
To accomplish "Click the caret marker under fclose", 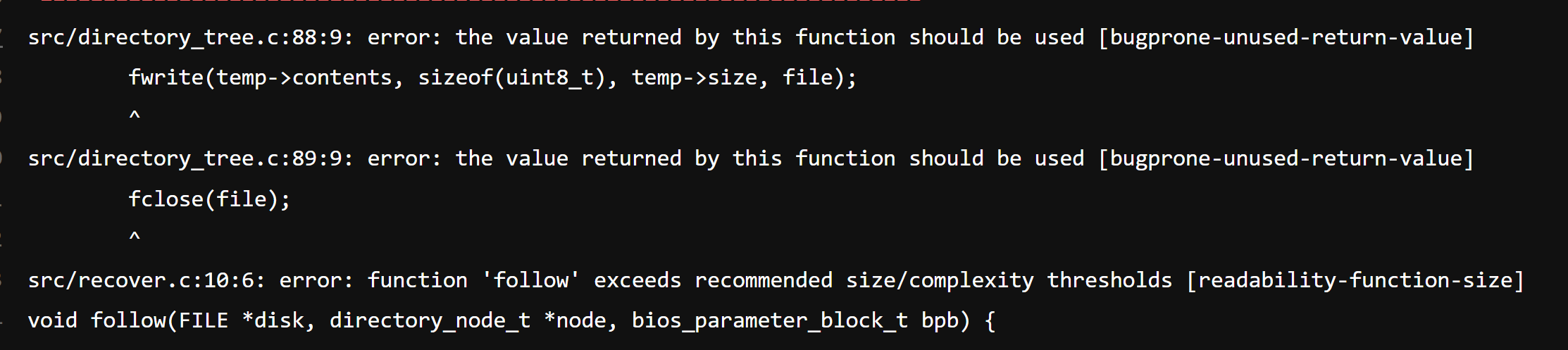I will (135, 237).
